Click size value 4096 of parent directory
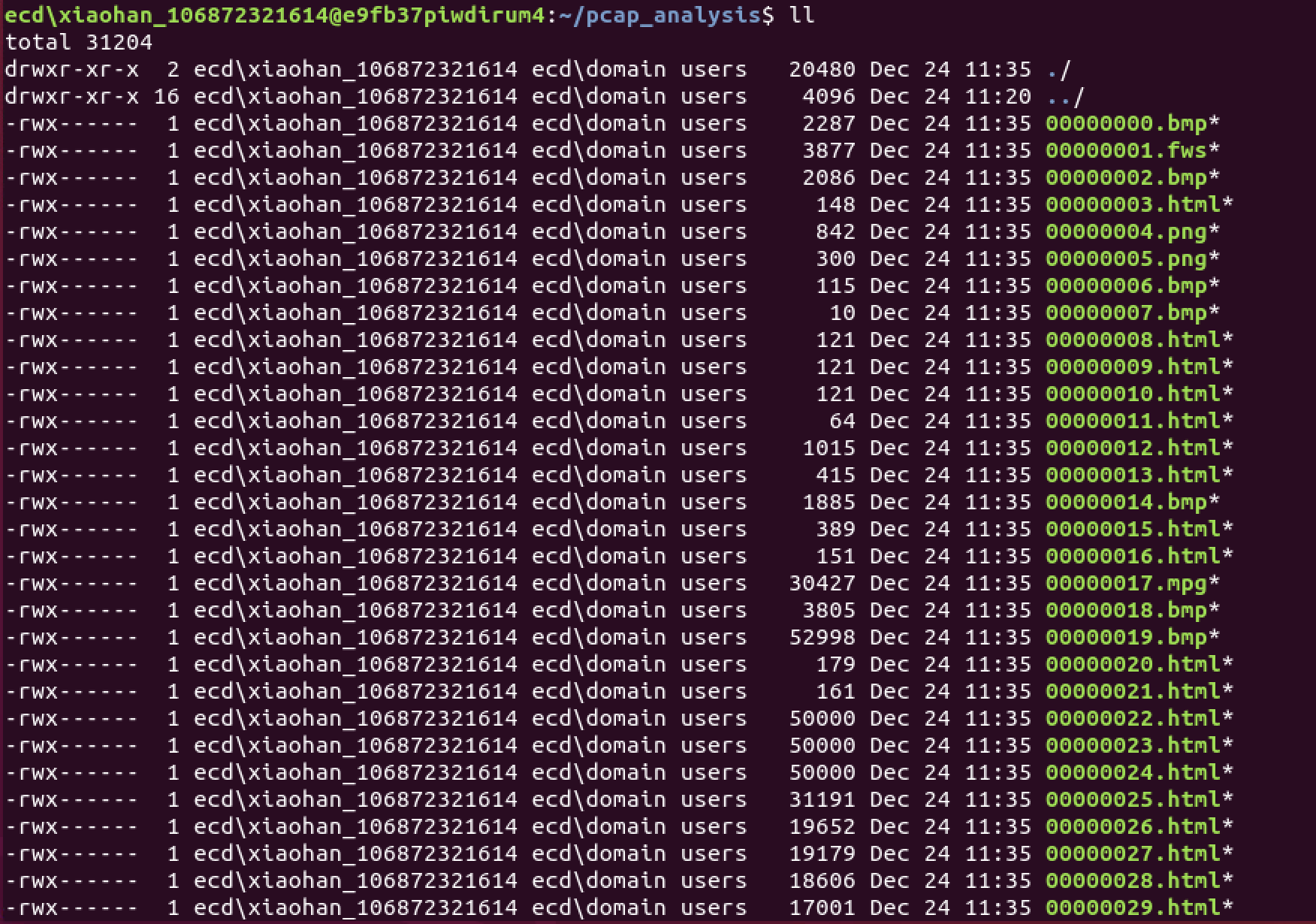The height and width of the screenshot is (924, 1316). click(829, 96)
